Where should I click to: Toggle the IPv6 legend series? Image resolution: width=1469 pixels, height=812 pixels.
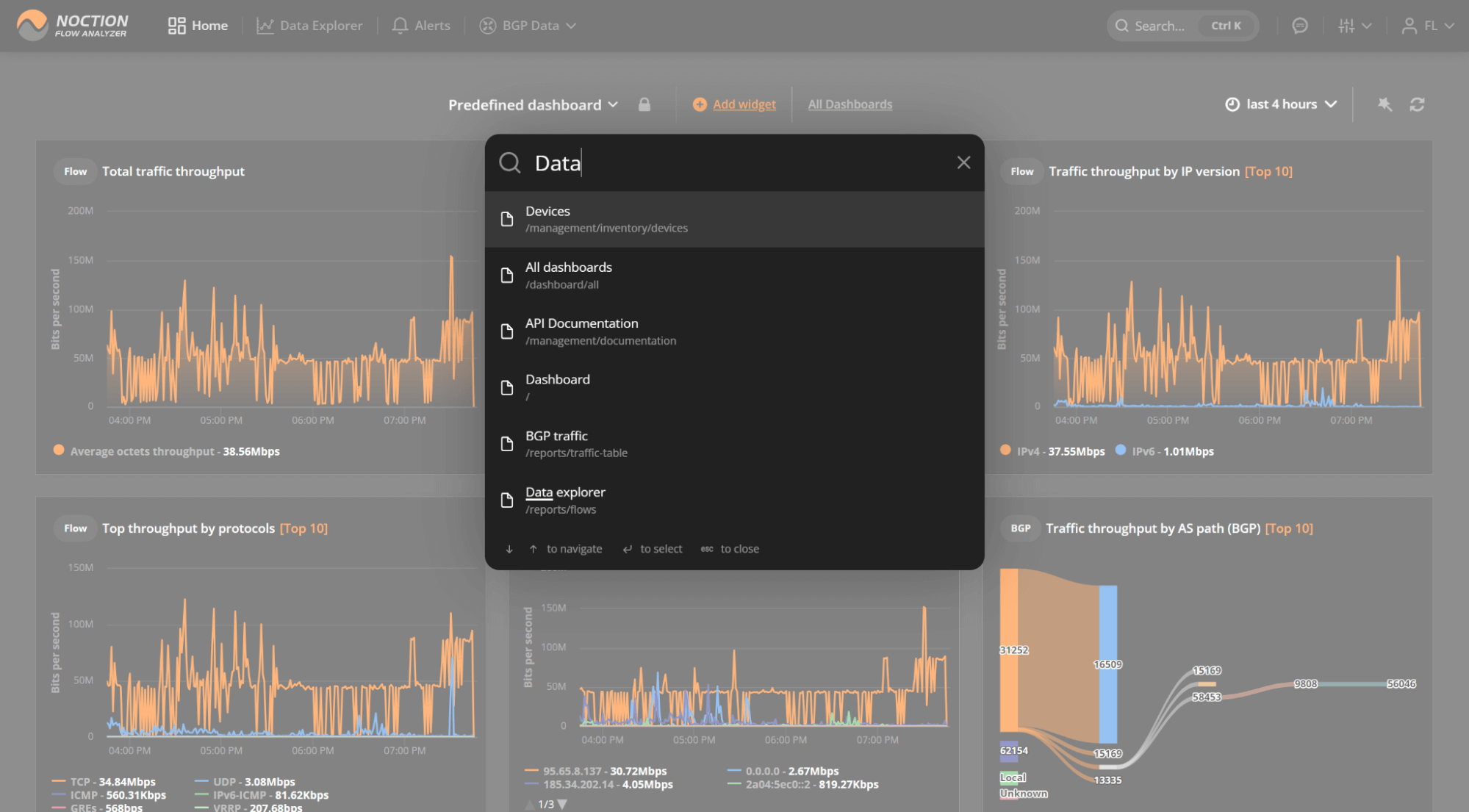1165,451
